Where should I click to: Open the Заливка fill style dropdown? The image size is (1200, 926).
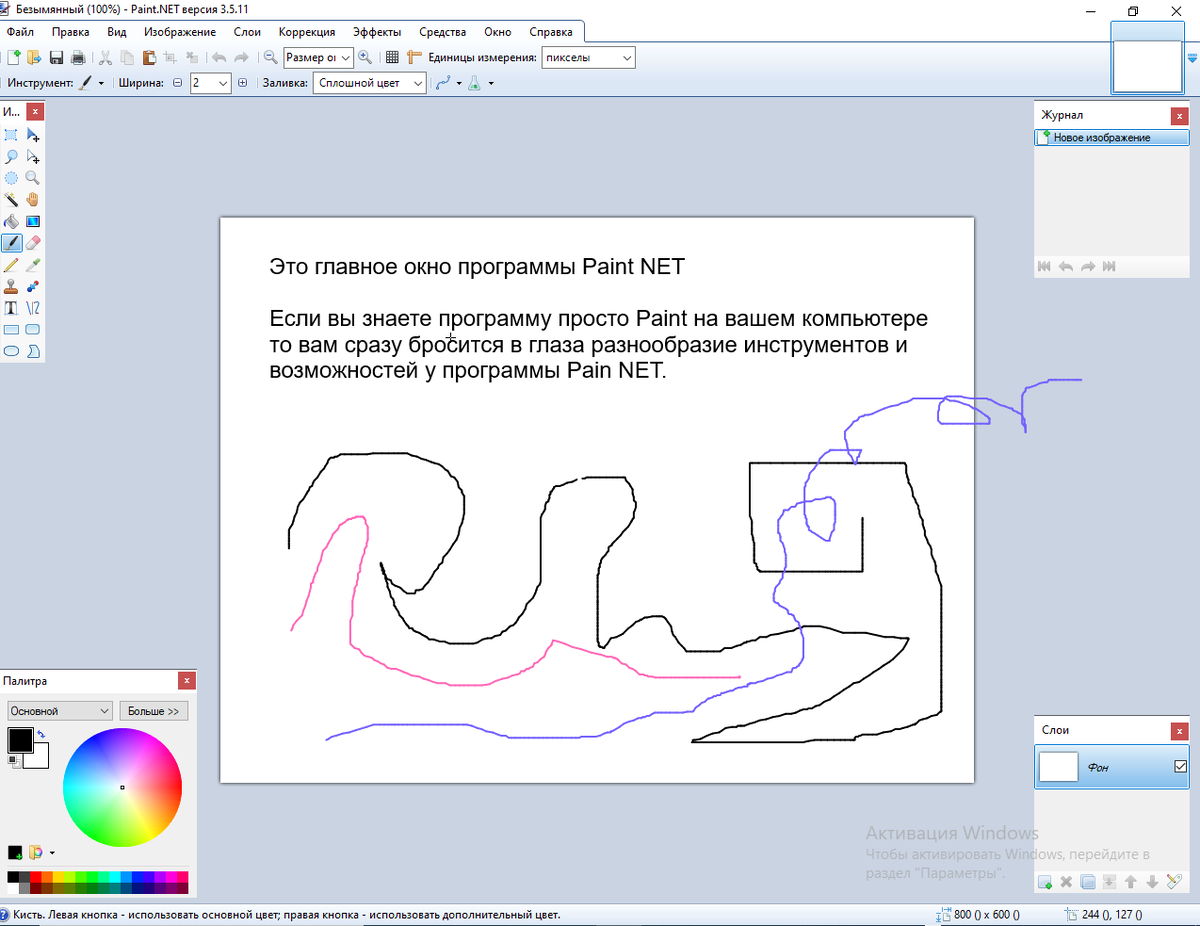[370, 84]
